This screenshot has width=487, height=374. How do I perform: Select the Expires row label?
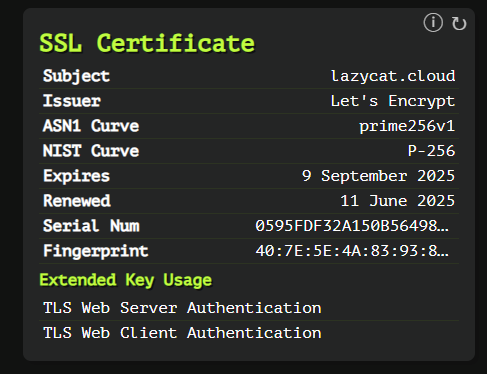pyautogui.click(x=76, y=176)
